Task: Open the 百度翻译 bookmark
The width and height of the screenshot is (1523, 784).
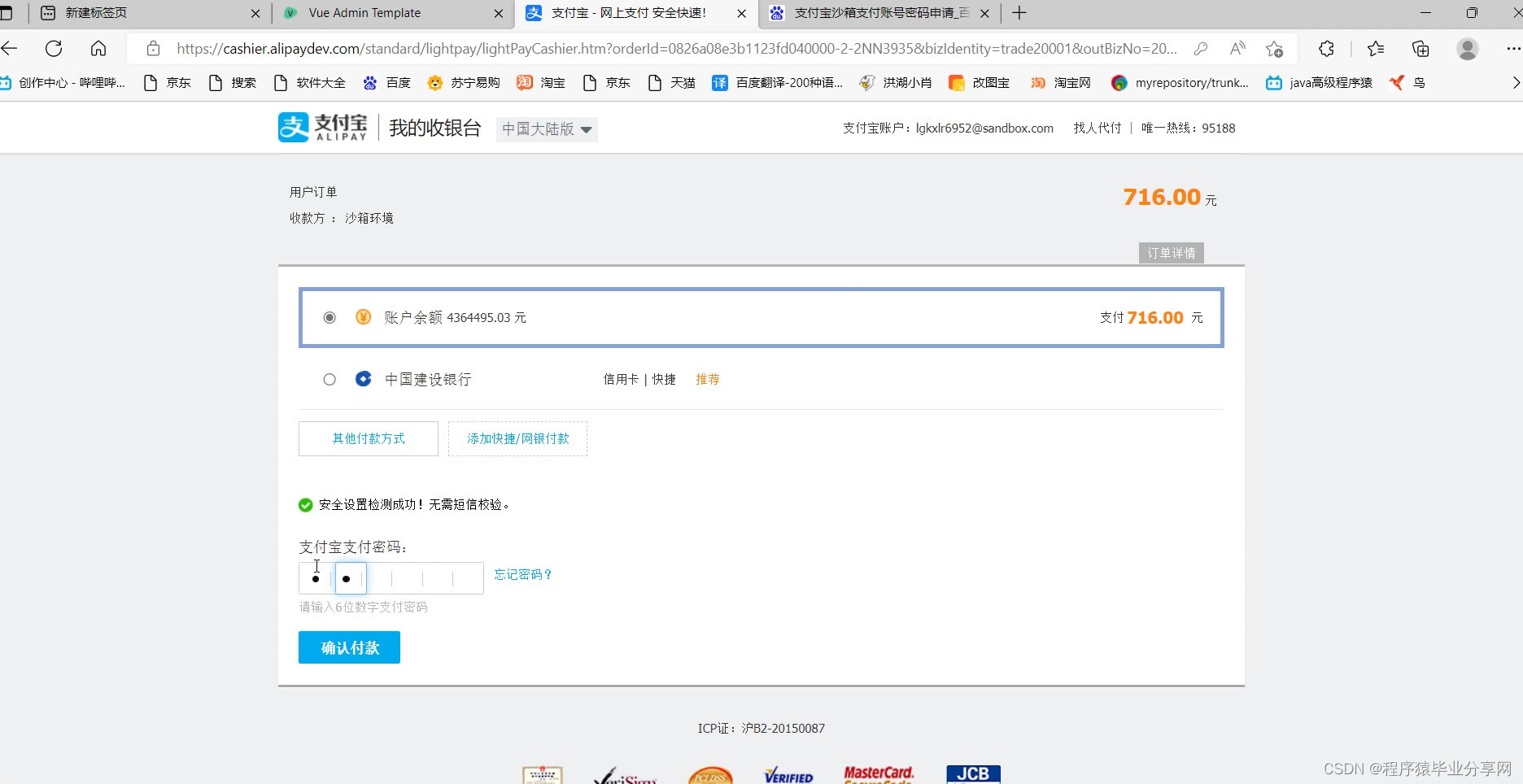Action: pyautogui.click(x=777, y=82)
